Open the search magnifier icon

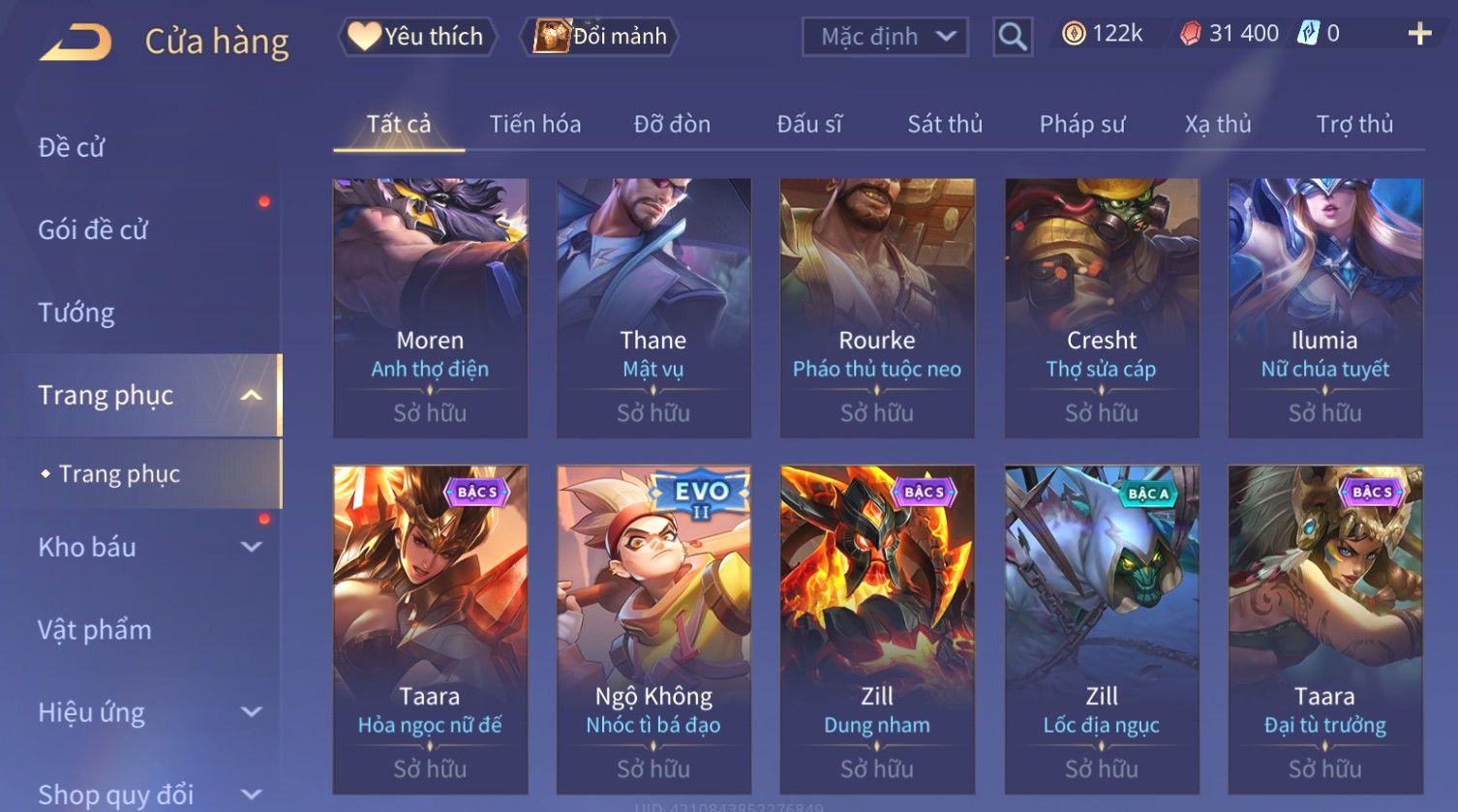point(1013,37)
